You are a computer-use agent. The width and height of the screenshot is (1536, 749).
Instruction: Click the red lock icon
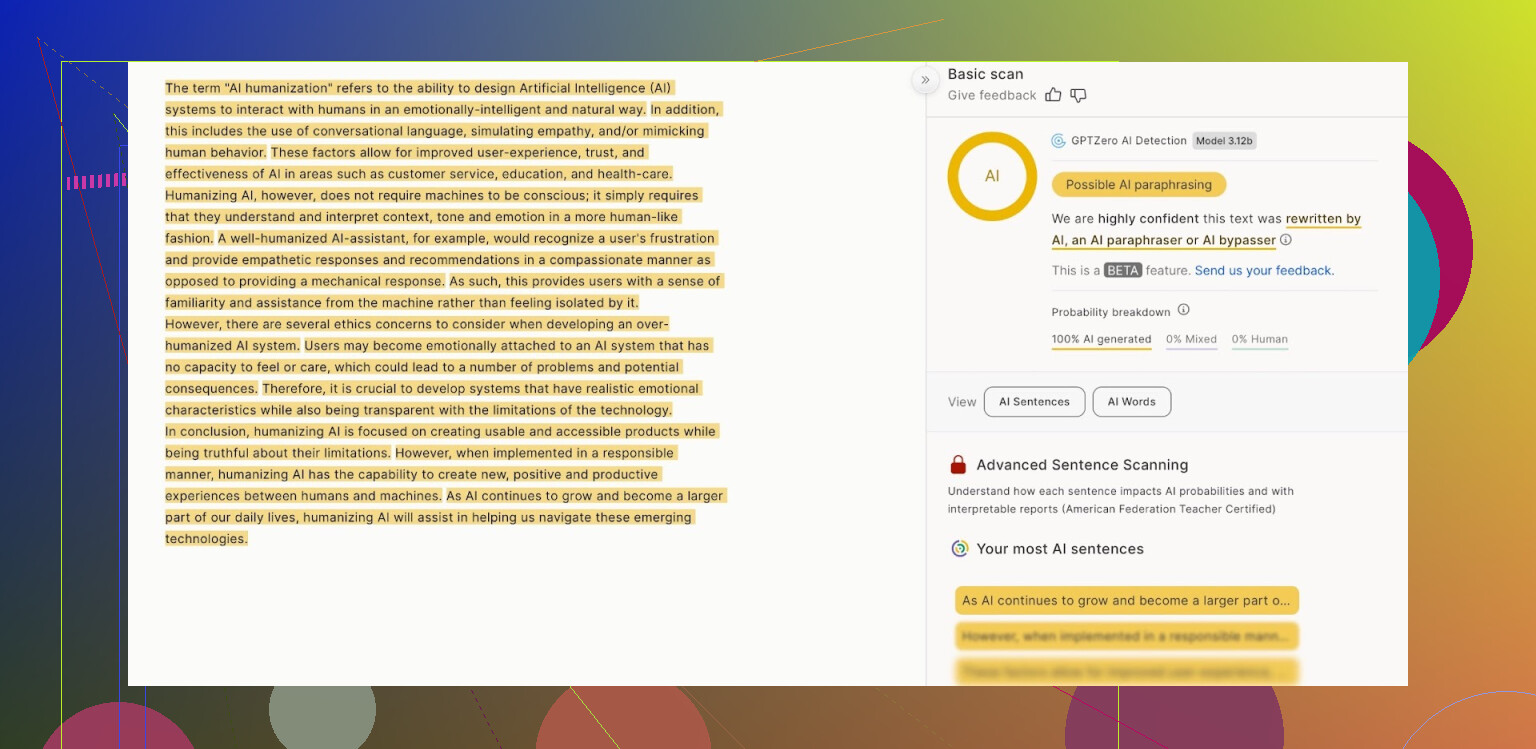tap(958, 465)
